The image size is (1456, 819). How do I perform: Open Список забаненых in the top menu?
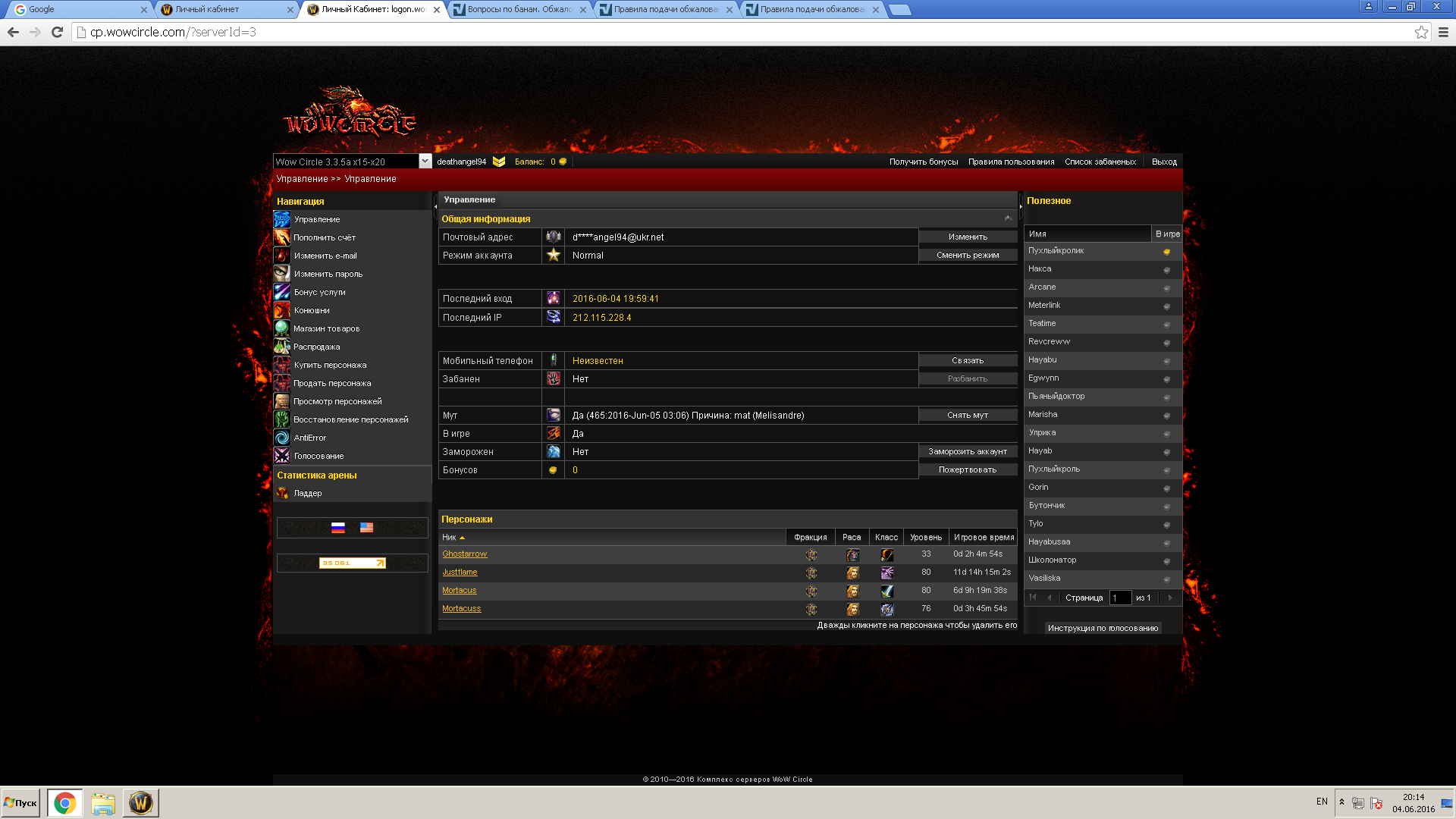tap(1100, 162)
